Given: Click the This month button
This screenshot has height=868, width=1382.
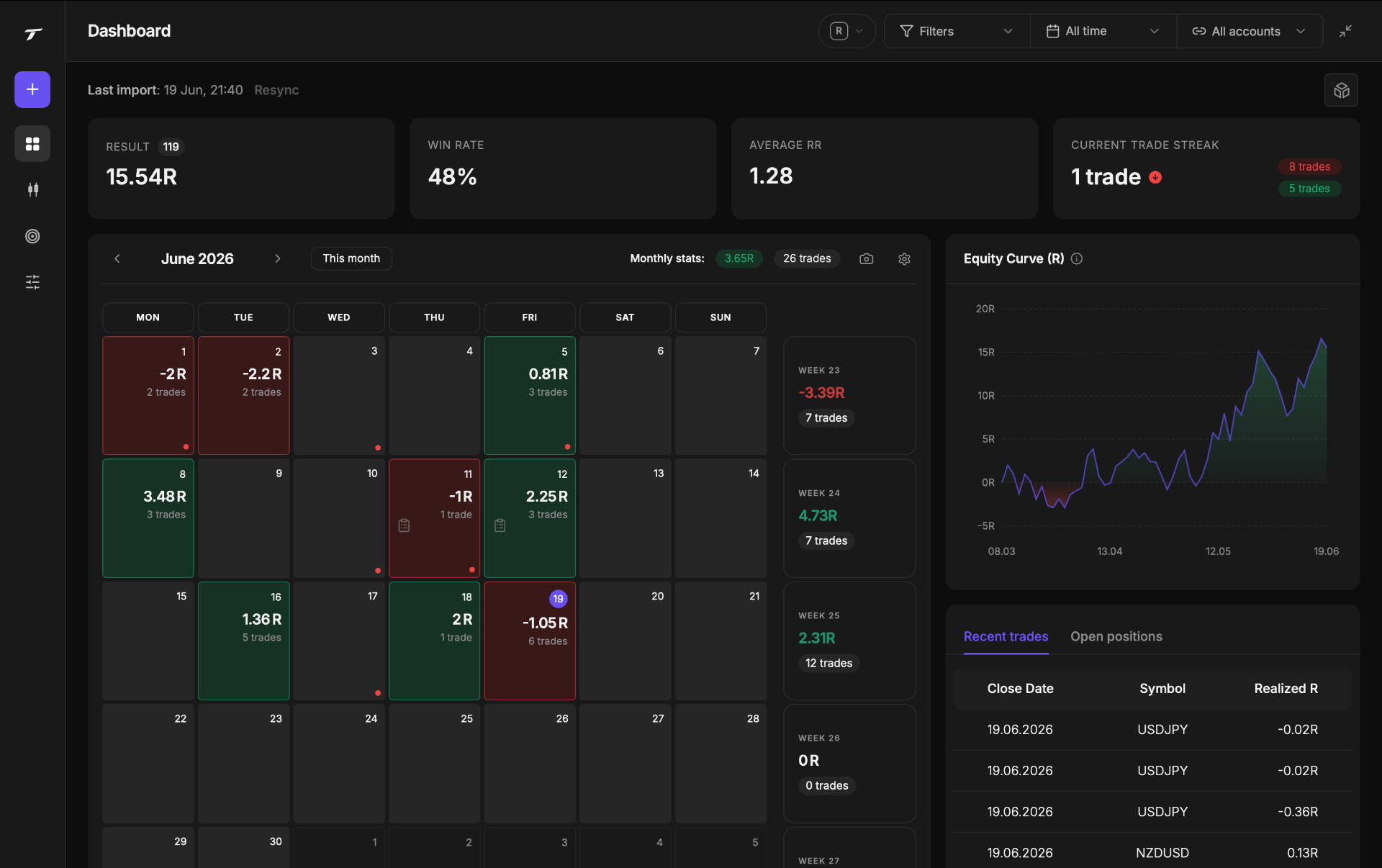Looking at the screenshot, I should 351,258.
